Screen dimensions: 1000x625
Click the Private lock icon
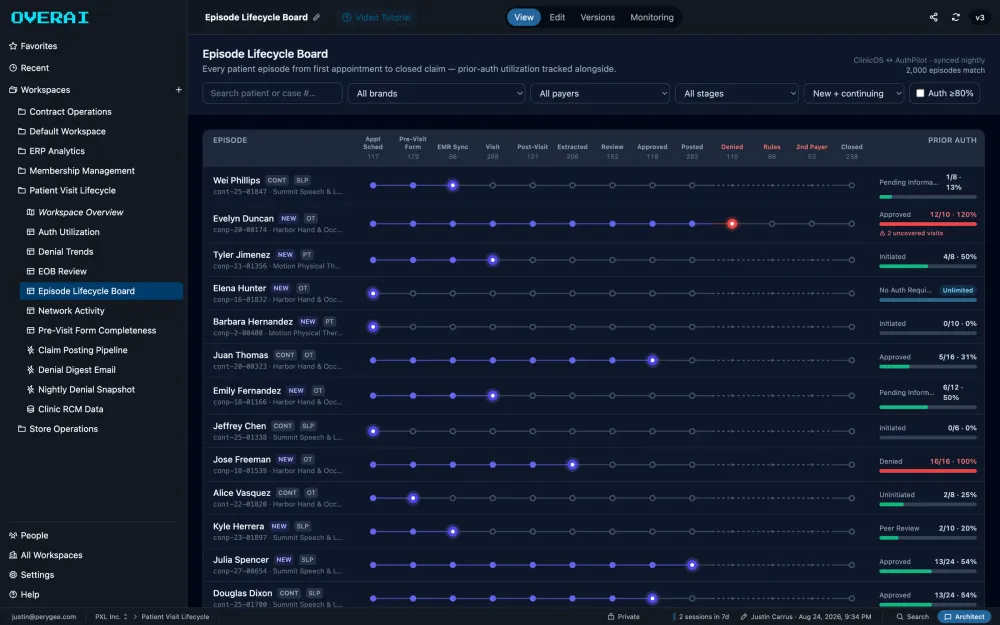[611, 617]
